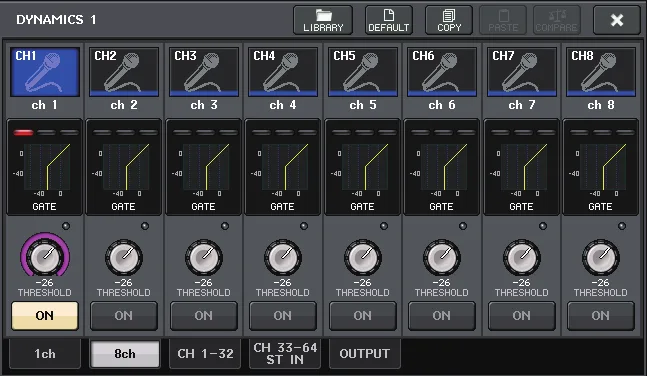The image size is (647, 376).
Task: Switch to the 1ch view tab
Action: (45, 354)
